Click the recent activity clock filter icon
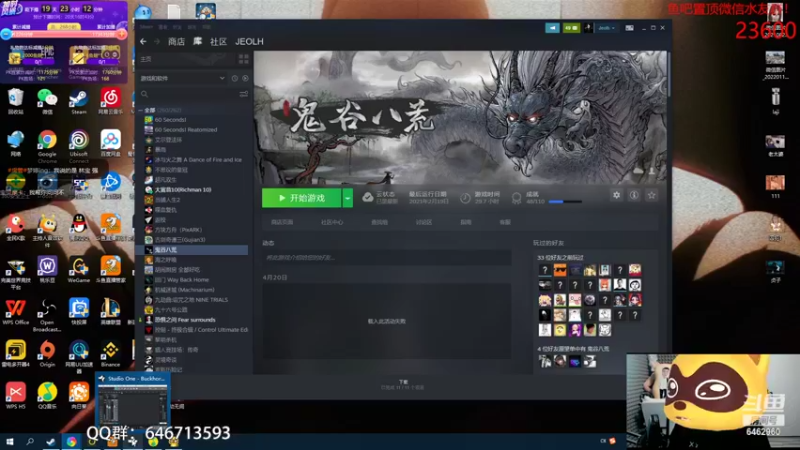The width and height of the screenshot is (800, 450). coord(235,79)
